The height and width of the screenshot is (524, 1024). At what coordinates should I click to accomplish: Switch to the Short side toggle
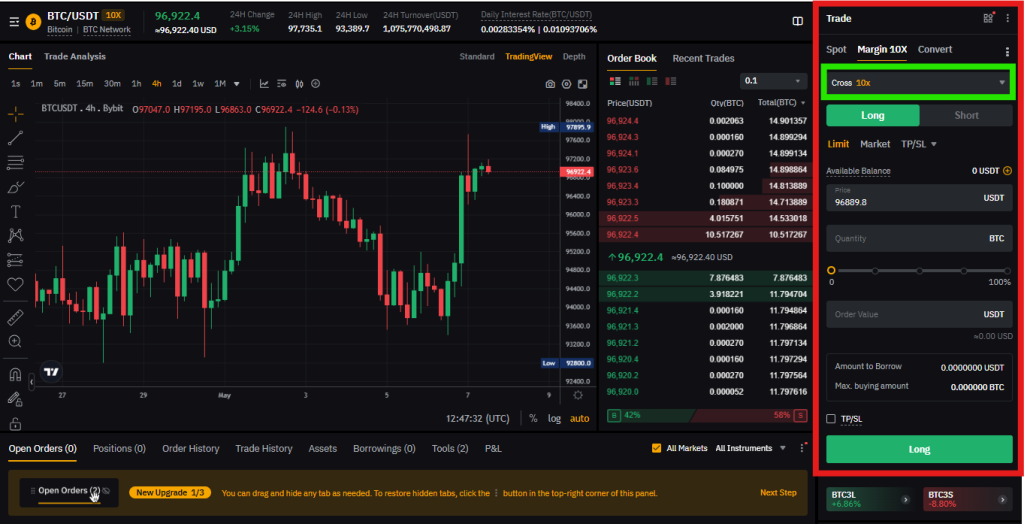coord(966,116)
